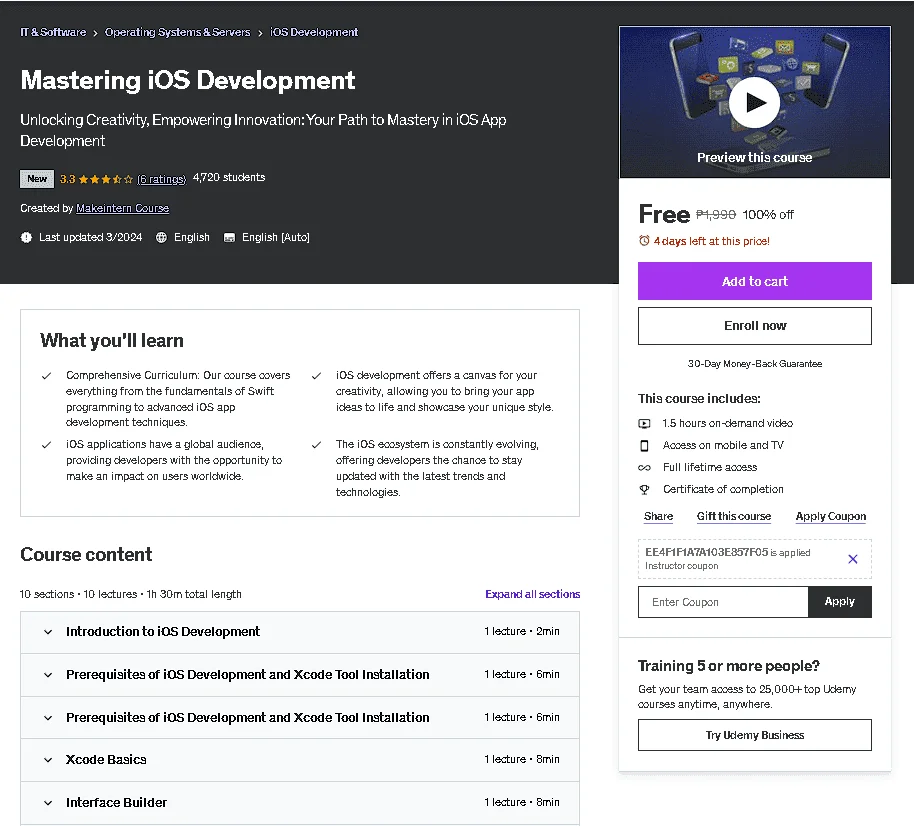Click Expand all sections link

point(532,594)
